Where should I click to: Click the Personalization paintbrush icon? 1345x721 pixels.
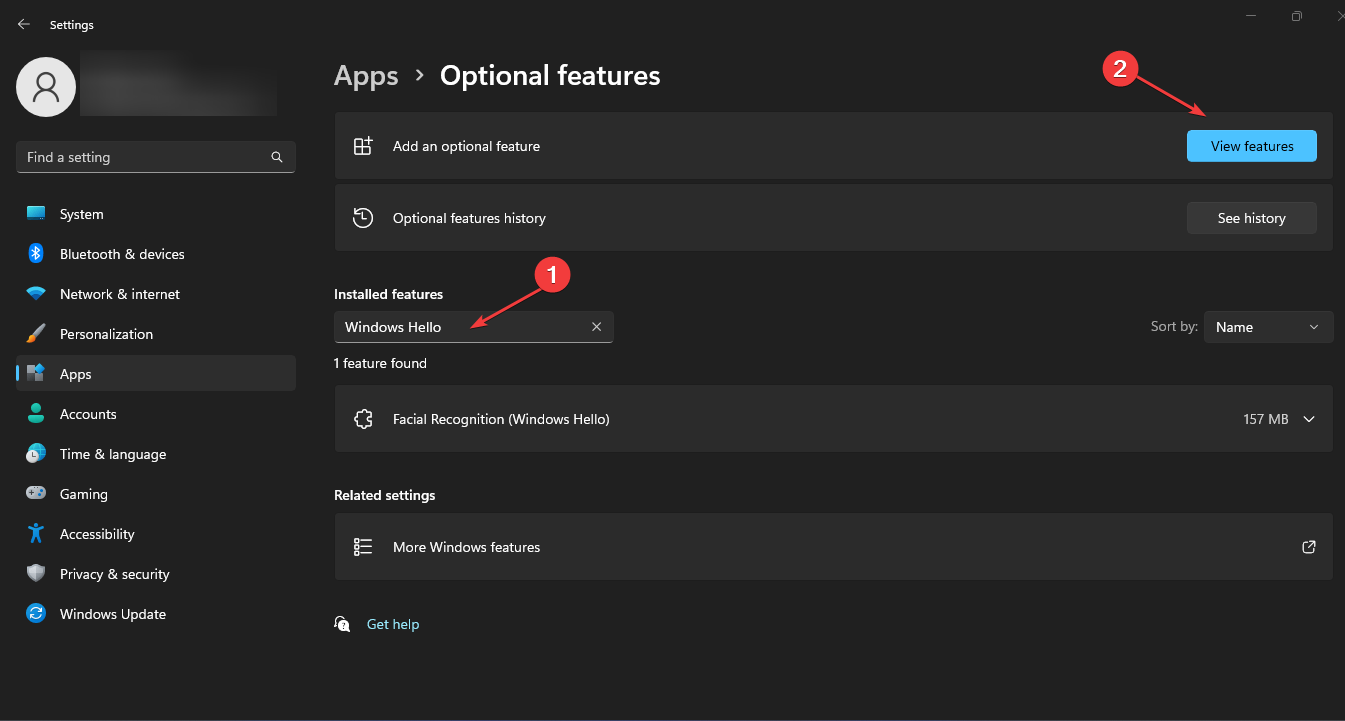point(36,334)
